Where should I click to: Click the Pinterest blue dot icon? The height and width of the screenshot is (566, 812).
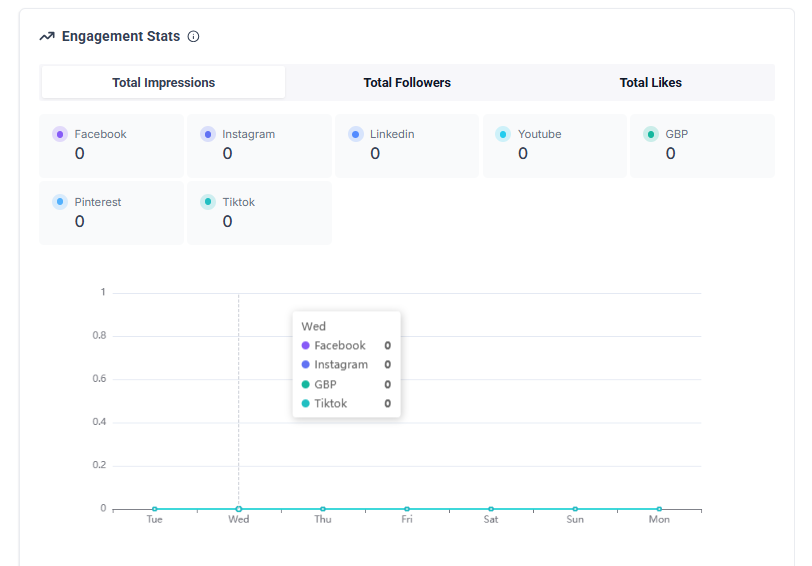(60, 201)
